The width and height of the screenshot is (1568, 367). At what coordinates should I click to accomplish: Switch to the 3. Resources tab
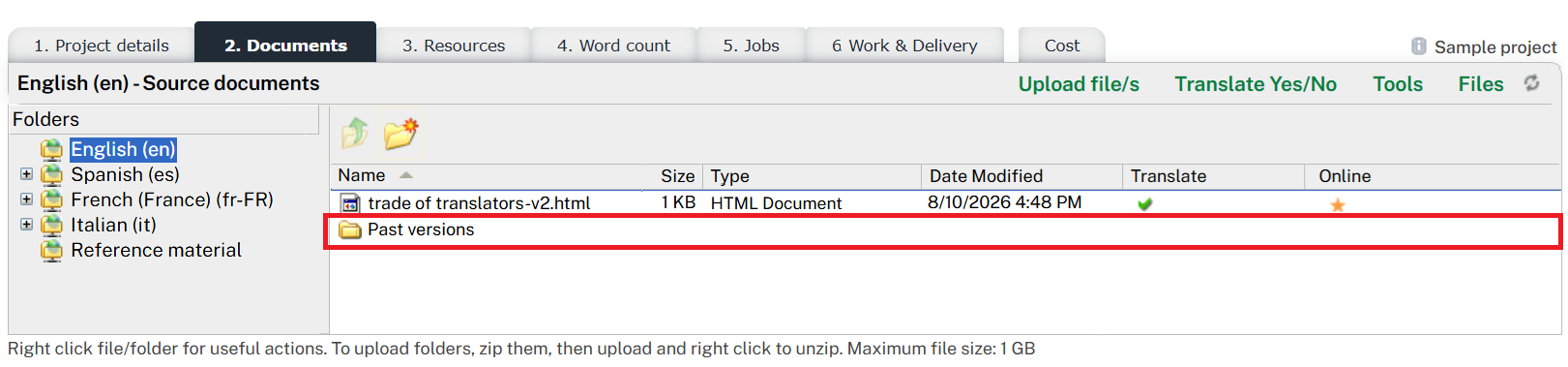(454, 46)
